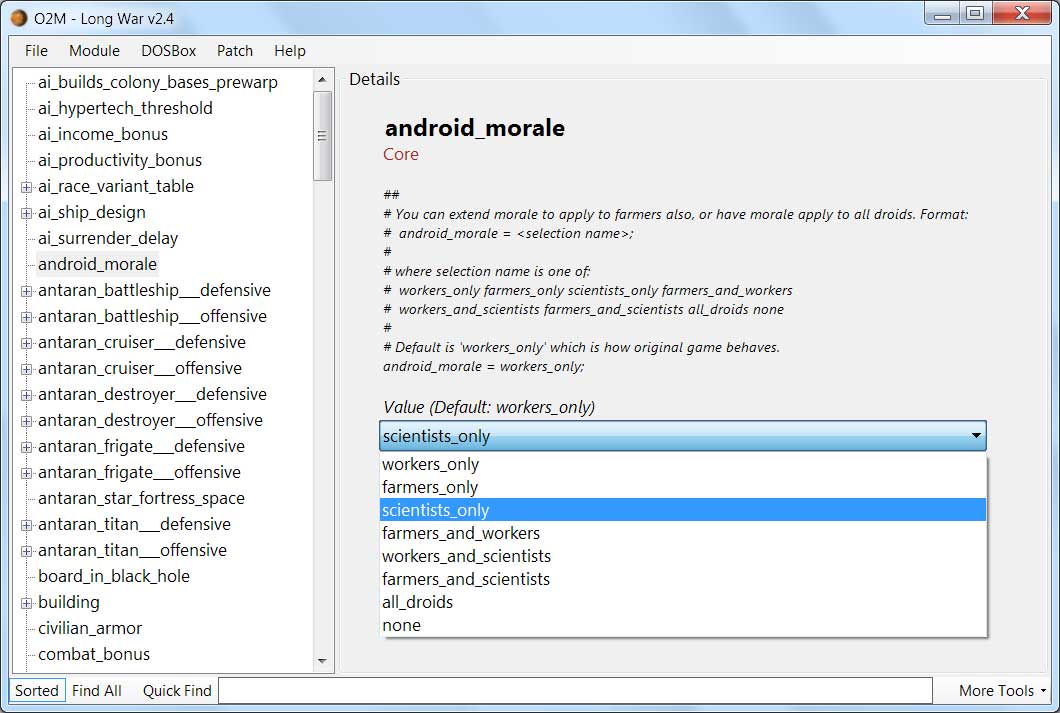Screen dimensions: 1060x713
Task: Click the tree scrollbar down arrow
Action: pyautogui.click(x=322, y=661)
